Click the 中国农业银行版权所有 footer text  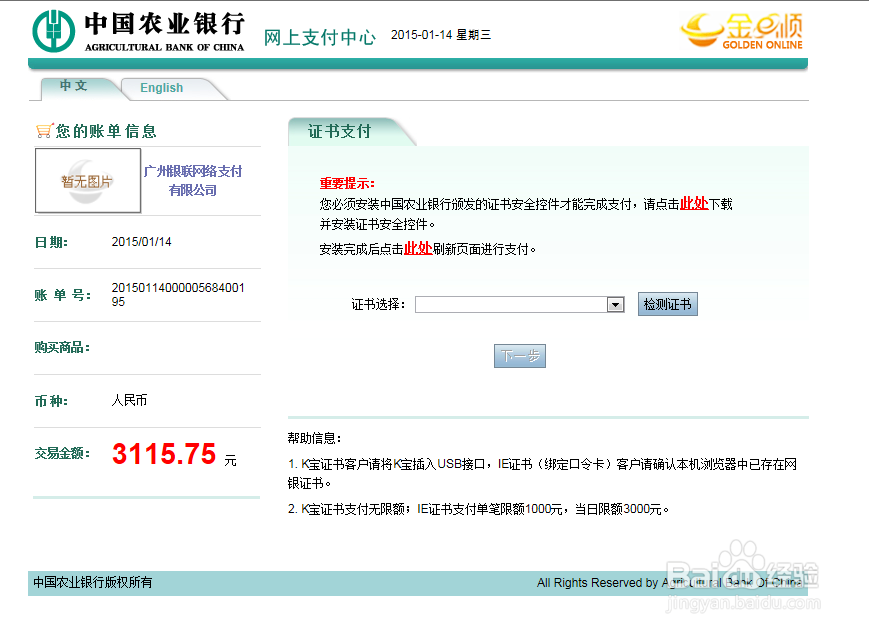point(93,582)
